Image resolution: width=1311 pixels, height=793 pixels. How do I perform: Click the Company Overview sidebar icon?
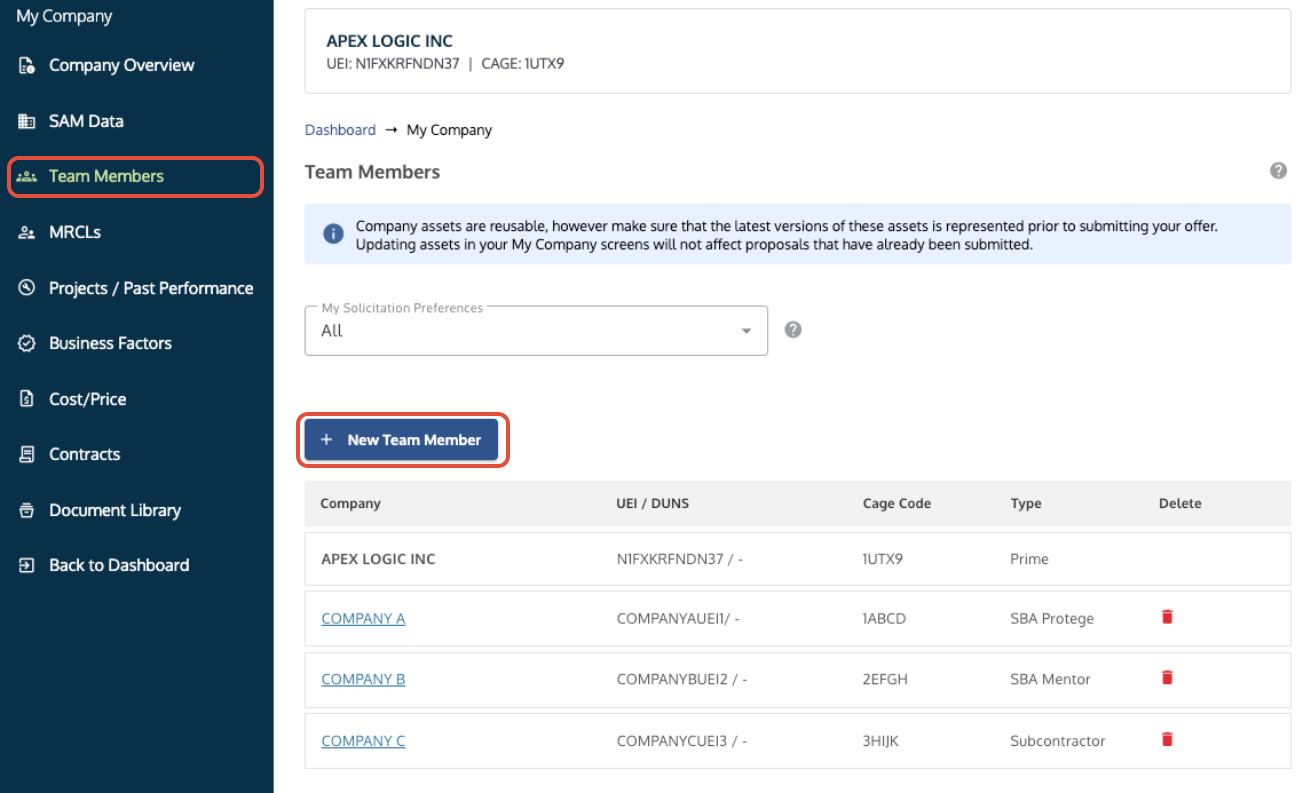click(27, 66)
